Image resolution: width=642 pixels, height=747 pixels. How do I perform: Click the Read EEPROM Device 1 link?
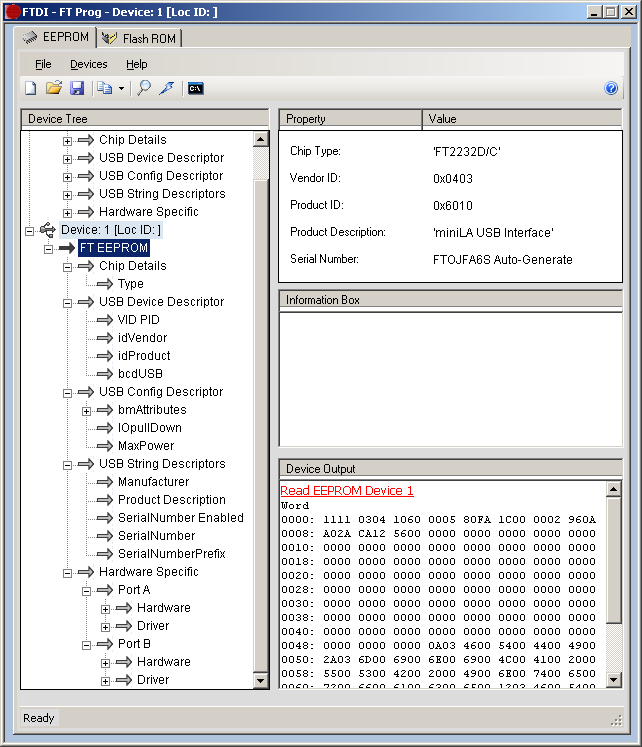click(347, 491)
